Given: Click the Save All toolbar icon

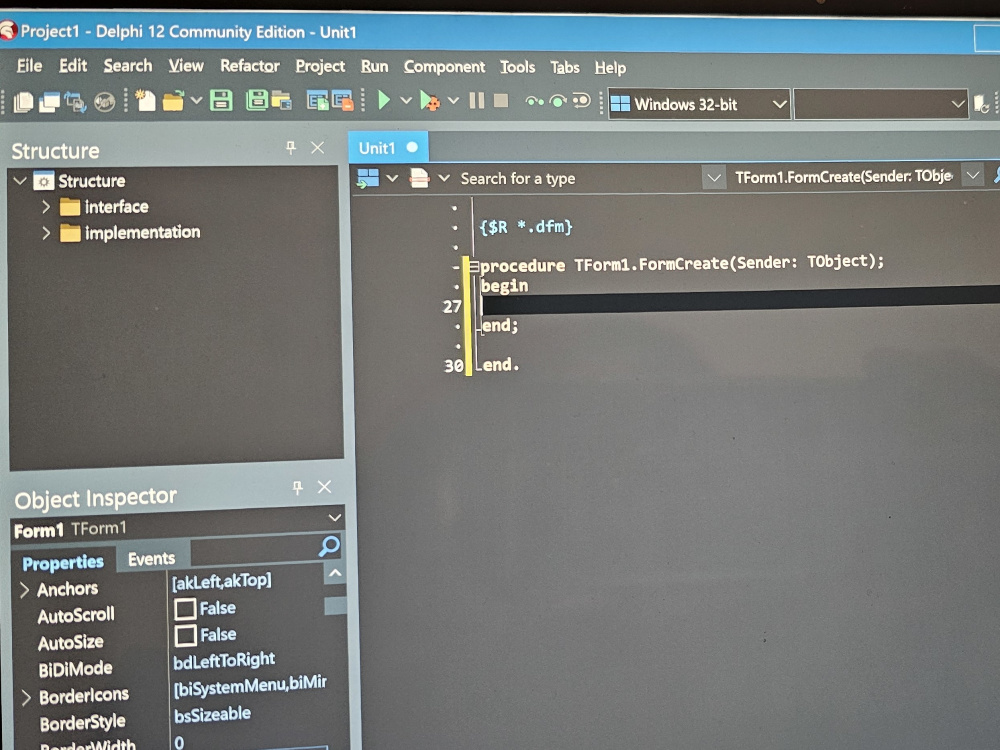Looking at the screenshot, I should tap(256, 101).
